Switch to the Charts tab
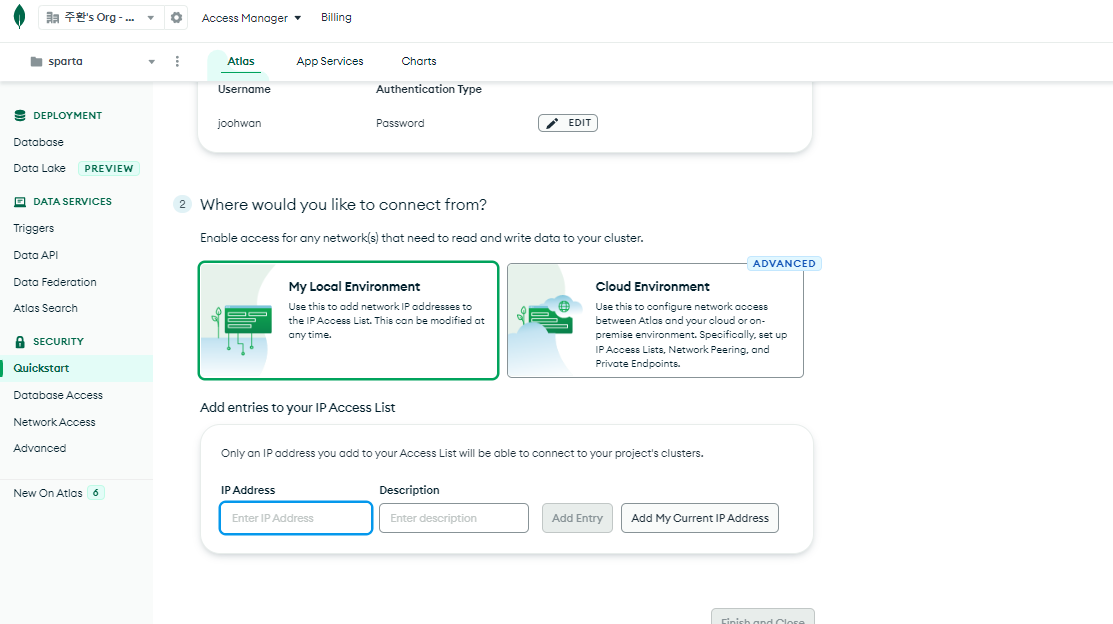This screenshot has height=624, width=1113. tap(419, 61)
